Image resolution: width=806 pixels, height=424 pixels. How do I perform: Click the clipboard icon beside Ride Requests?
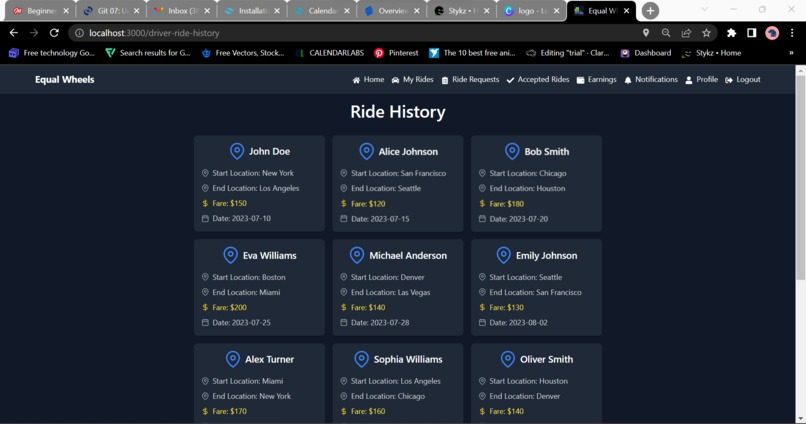pos(445,80)
